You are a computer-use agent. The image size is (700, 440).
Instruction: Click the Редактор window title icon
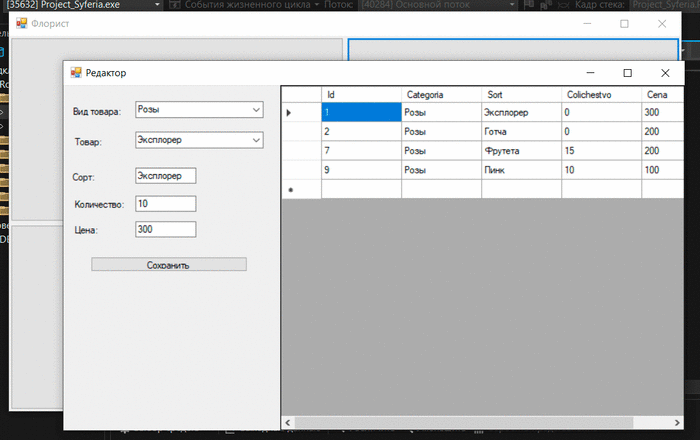click(74, 73)
